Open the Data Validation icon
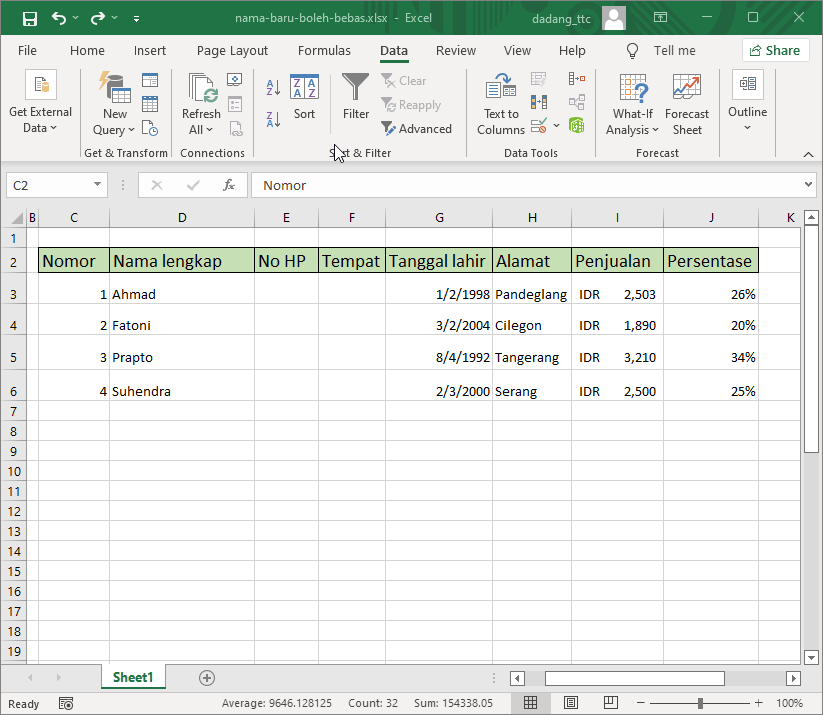This screenshot has width=823, height=715. 540,124
